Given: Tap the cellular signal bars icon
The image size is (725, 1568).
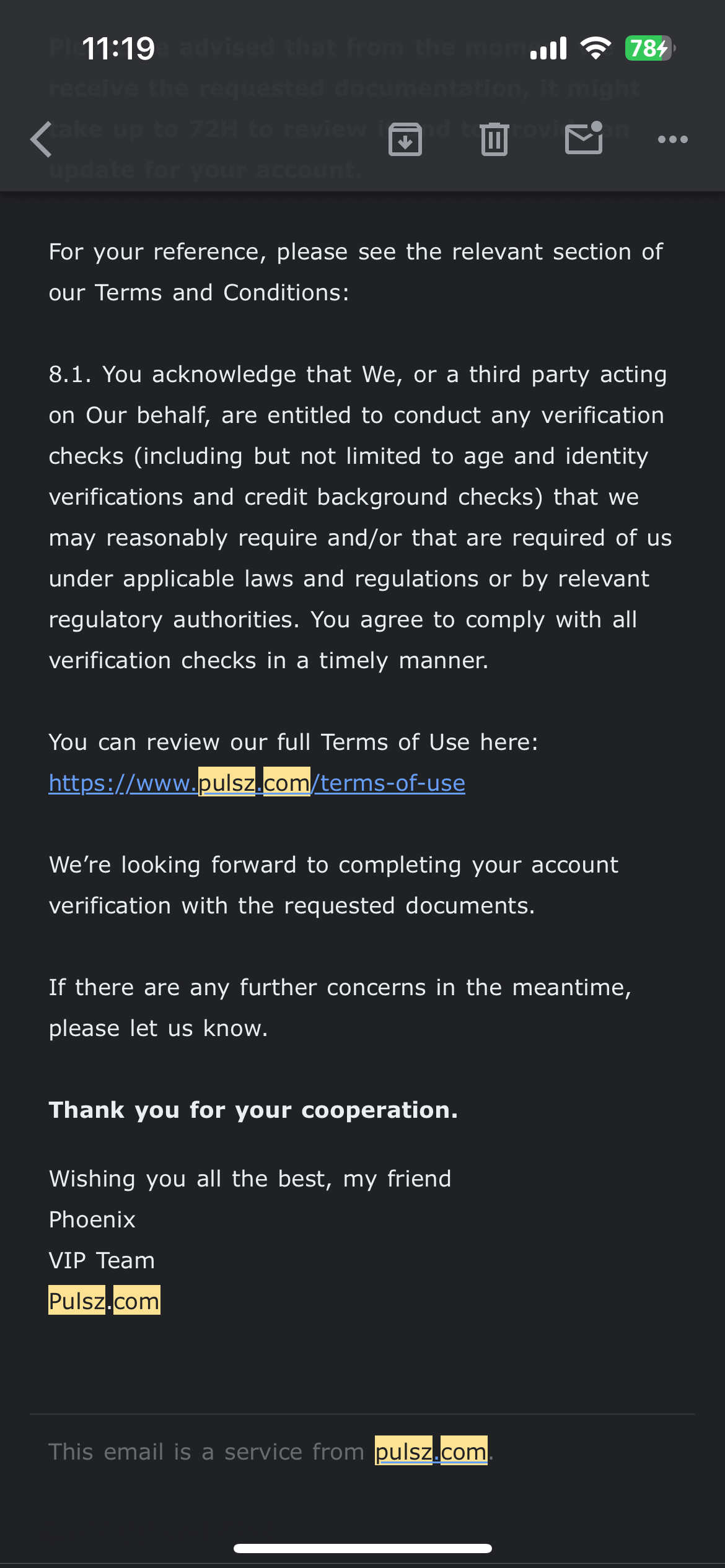Looking at the screenshot, I should click(548, 48).
